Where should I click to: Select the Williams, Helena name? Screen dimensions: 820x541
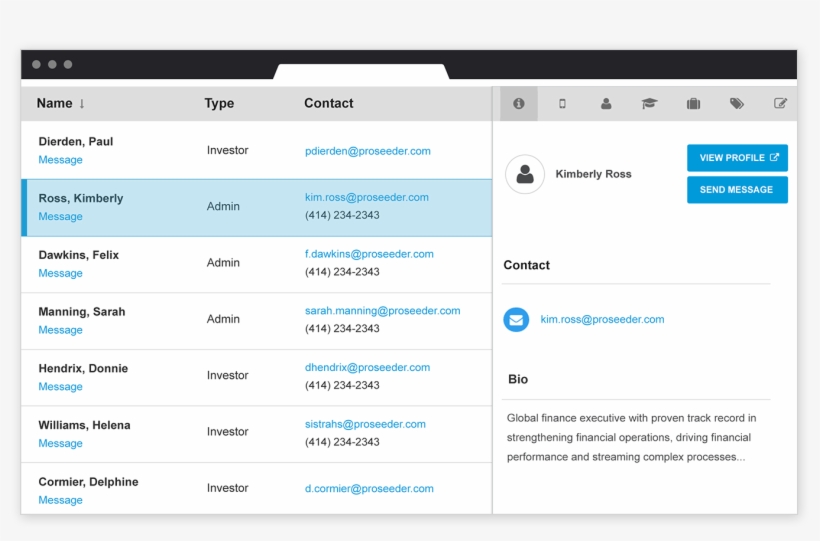pos(84,425)
